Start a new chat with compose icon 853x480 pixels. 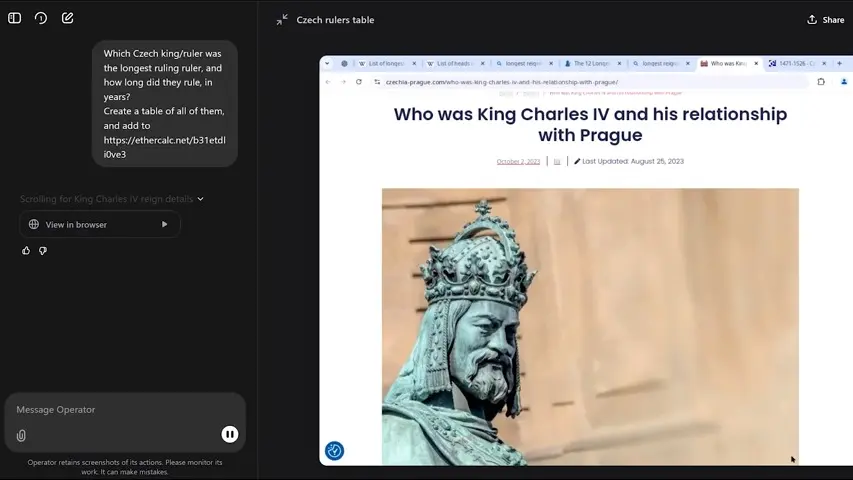[67, 18]
